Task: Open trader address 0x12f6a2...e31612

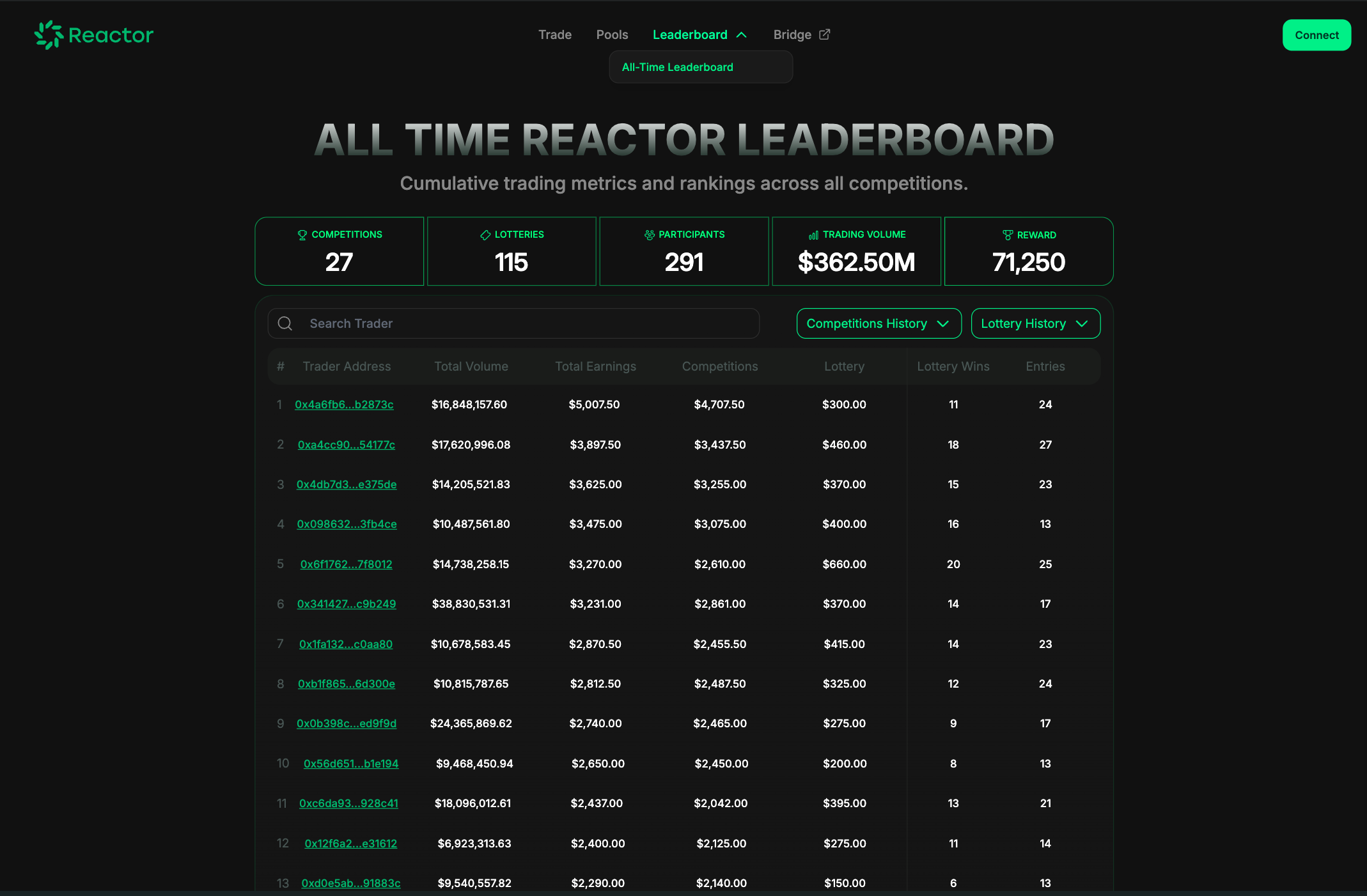Action: 351,844
